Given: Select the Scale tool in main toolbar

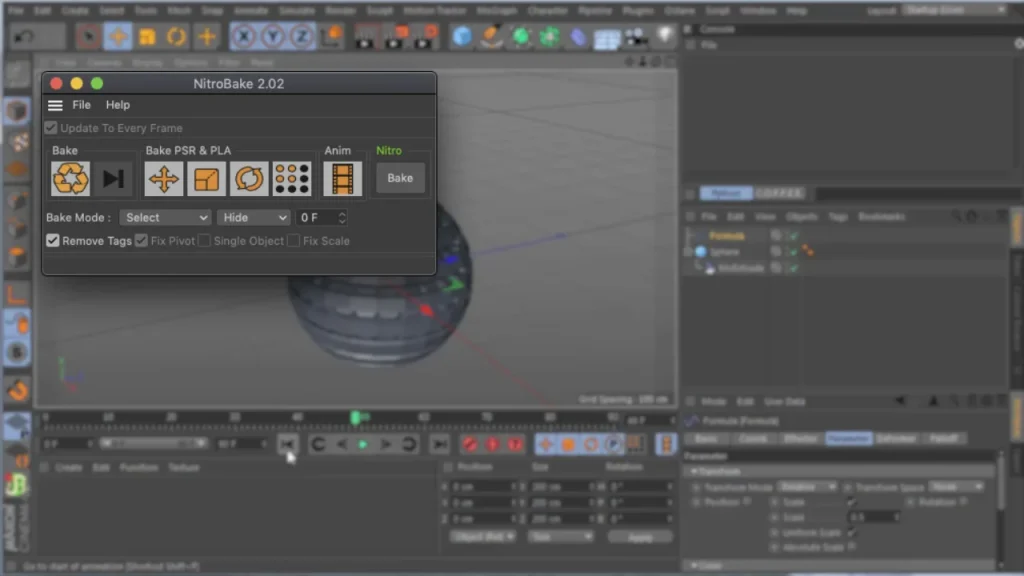Looking at the screenshot, I should point(148,36).
